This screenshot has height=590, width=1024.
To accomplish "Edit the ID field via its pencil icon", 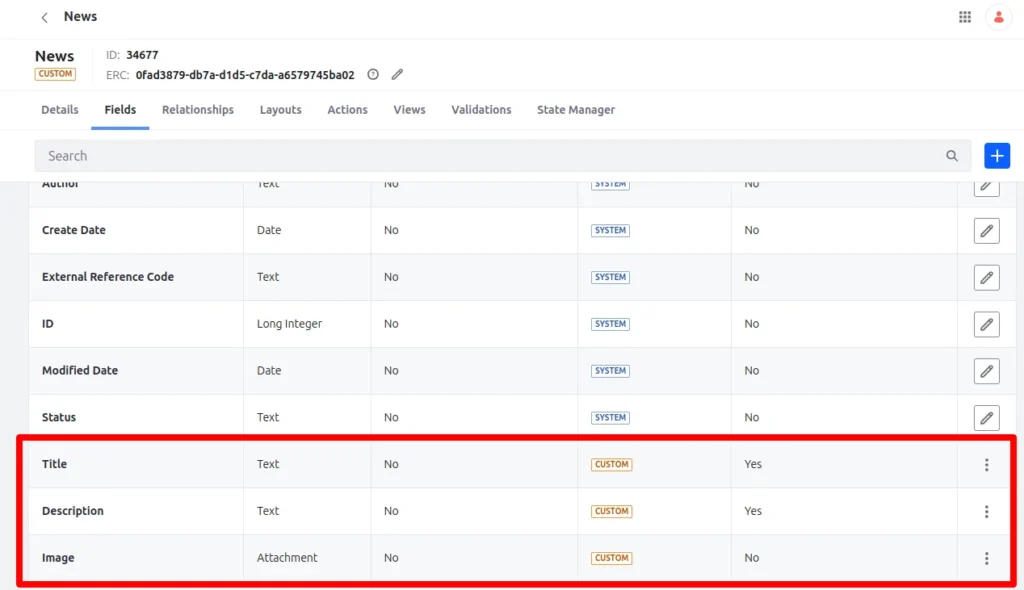I will click(986, 324).
